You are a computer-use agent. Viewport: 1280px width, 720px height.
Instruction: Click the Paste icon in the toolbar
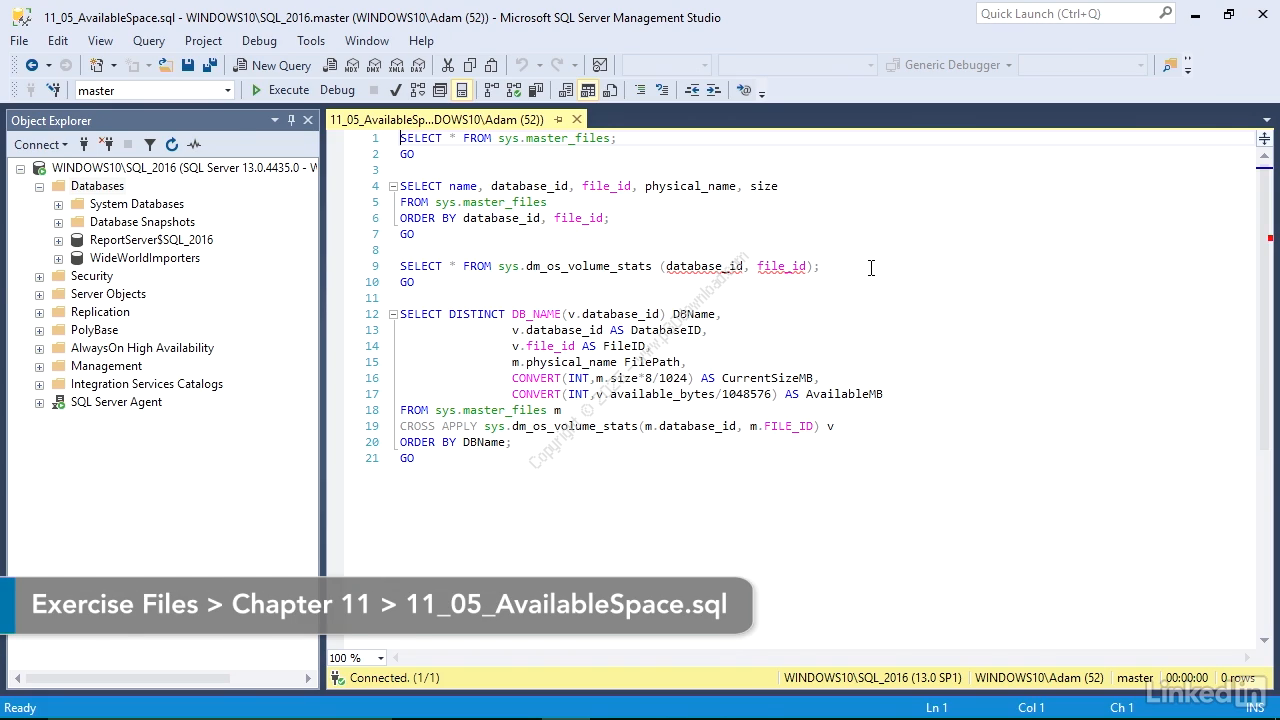click(x=491, y=65)
